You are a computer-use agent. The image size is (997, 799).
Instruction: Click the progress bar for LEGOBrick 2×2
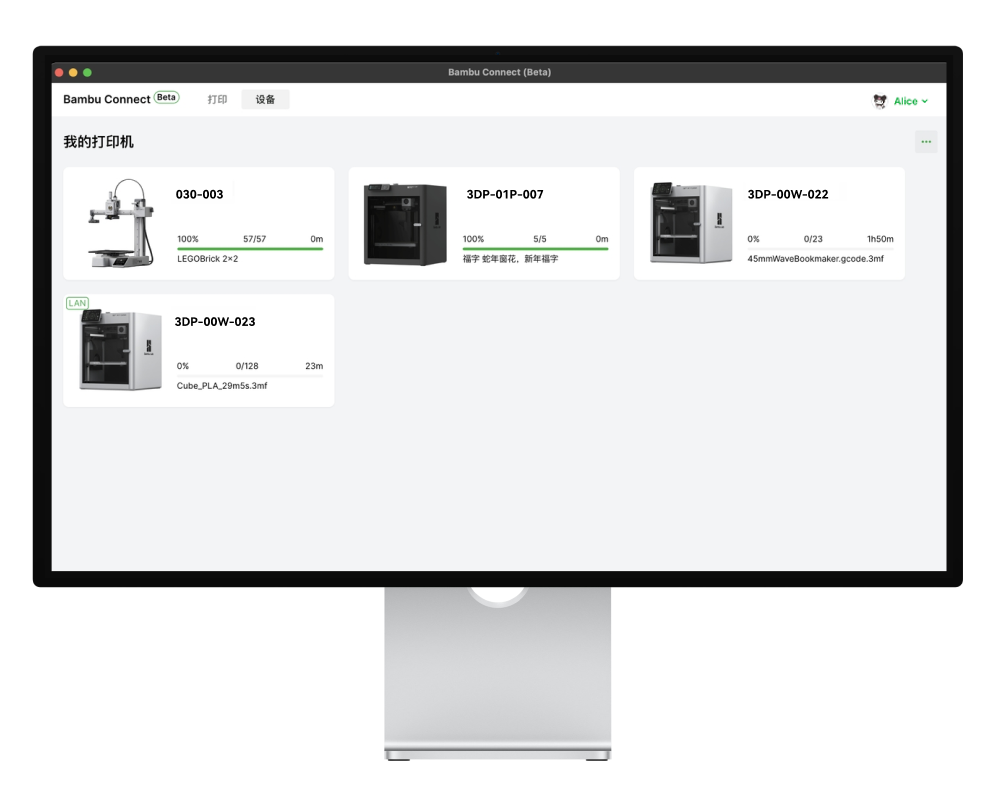(250, 249)
